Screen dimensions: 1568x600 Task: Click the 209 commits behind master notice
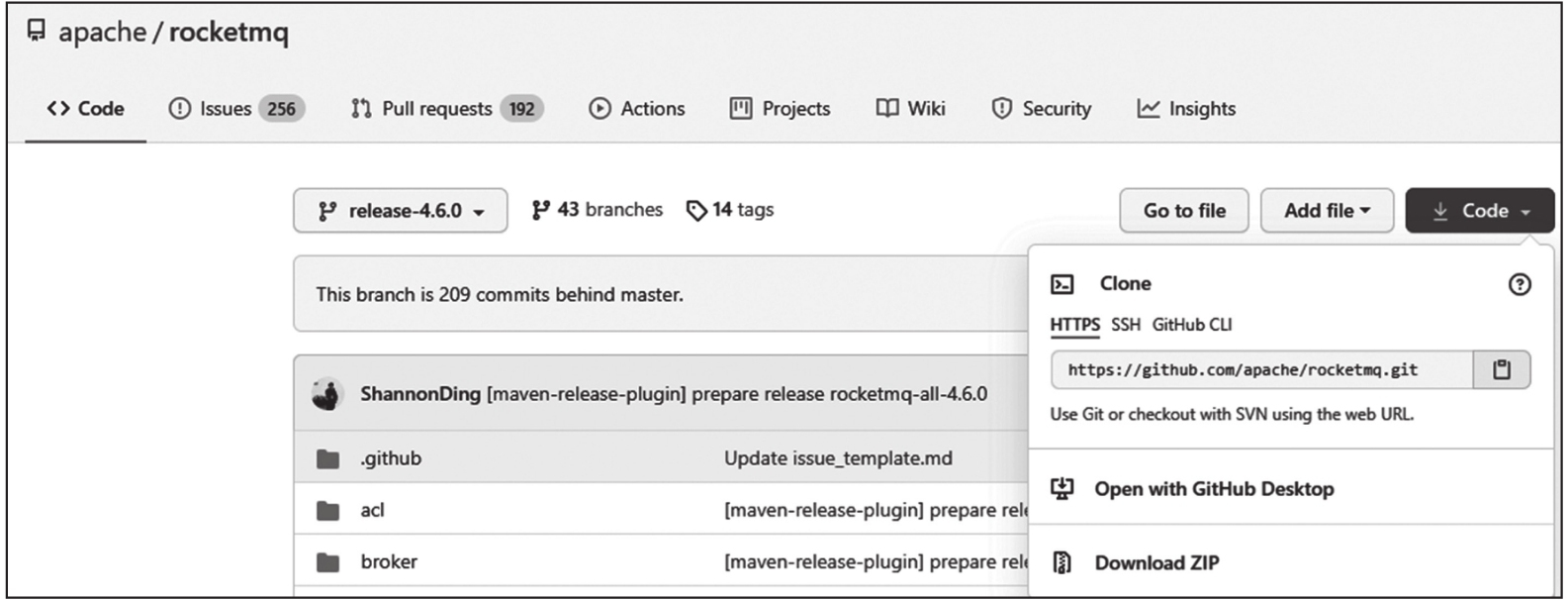[x=500, y=294]
